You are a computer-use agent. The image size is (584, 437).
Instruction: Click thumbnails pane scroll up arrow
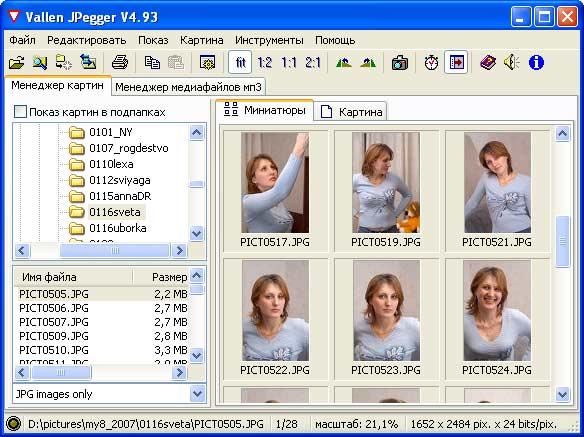point(562,133)
